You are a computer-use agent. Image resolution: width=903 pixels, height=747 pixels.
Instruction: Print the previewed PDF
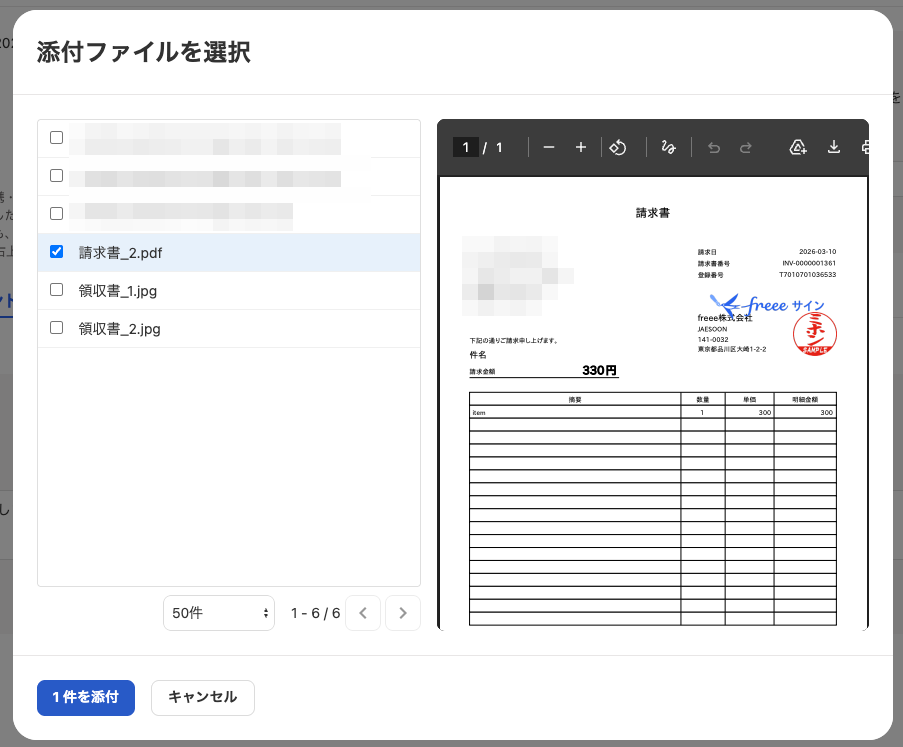tap(865, 148)
